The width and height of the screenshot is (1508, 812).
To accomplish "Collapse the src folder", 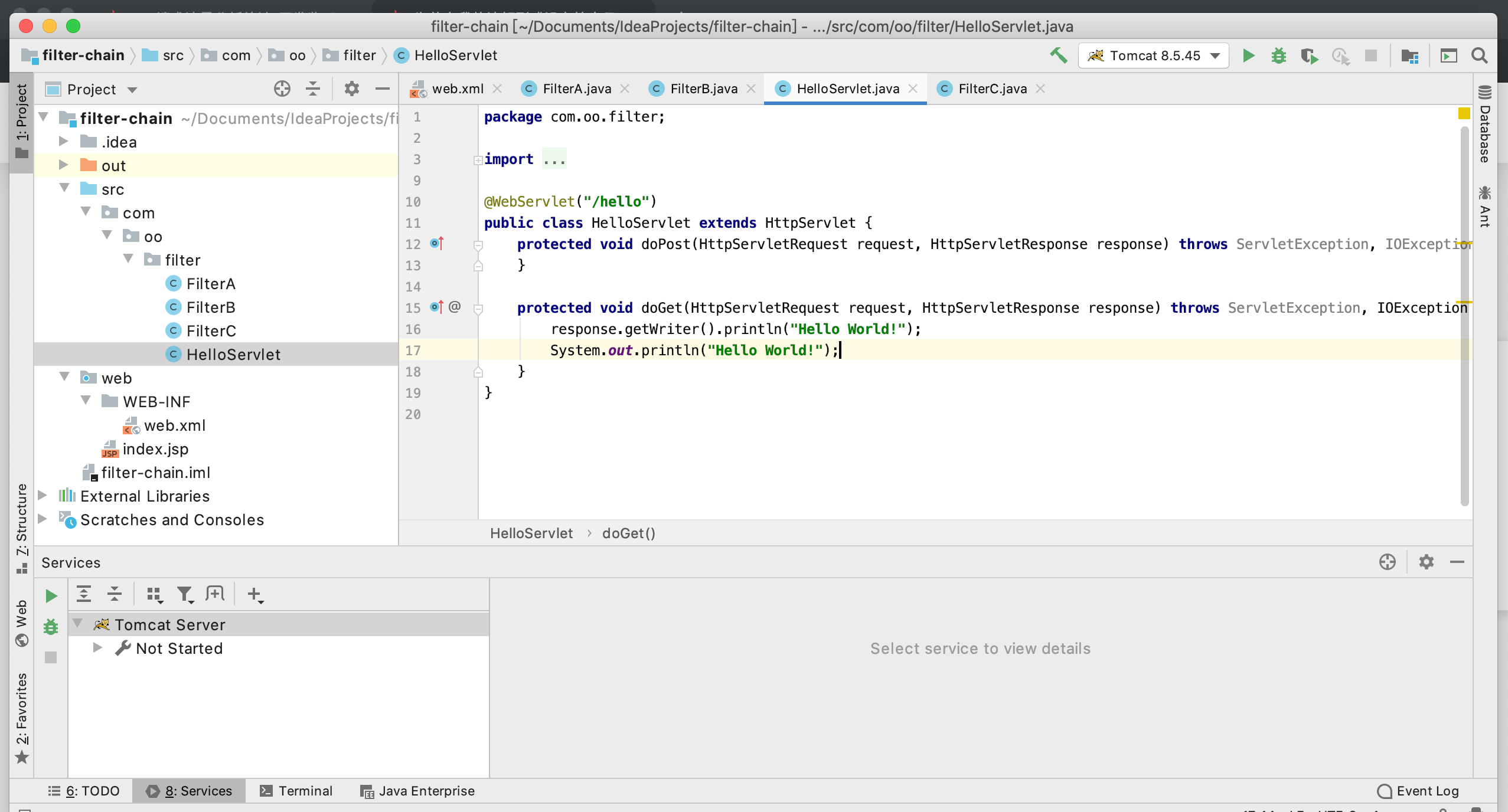I will coord(64,188).
